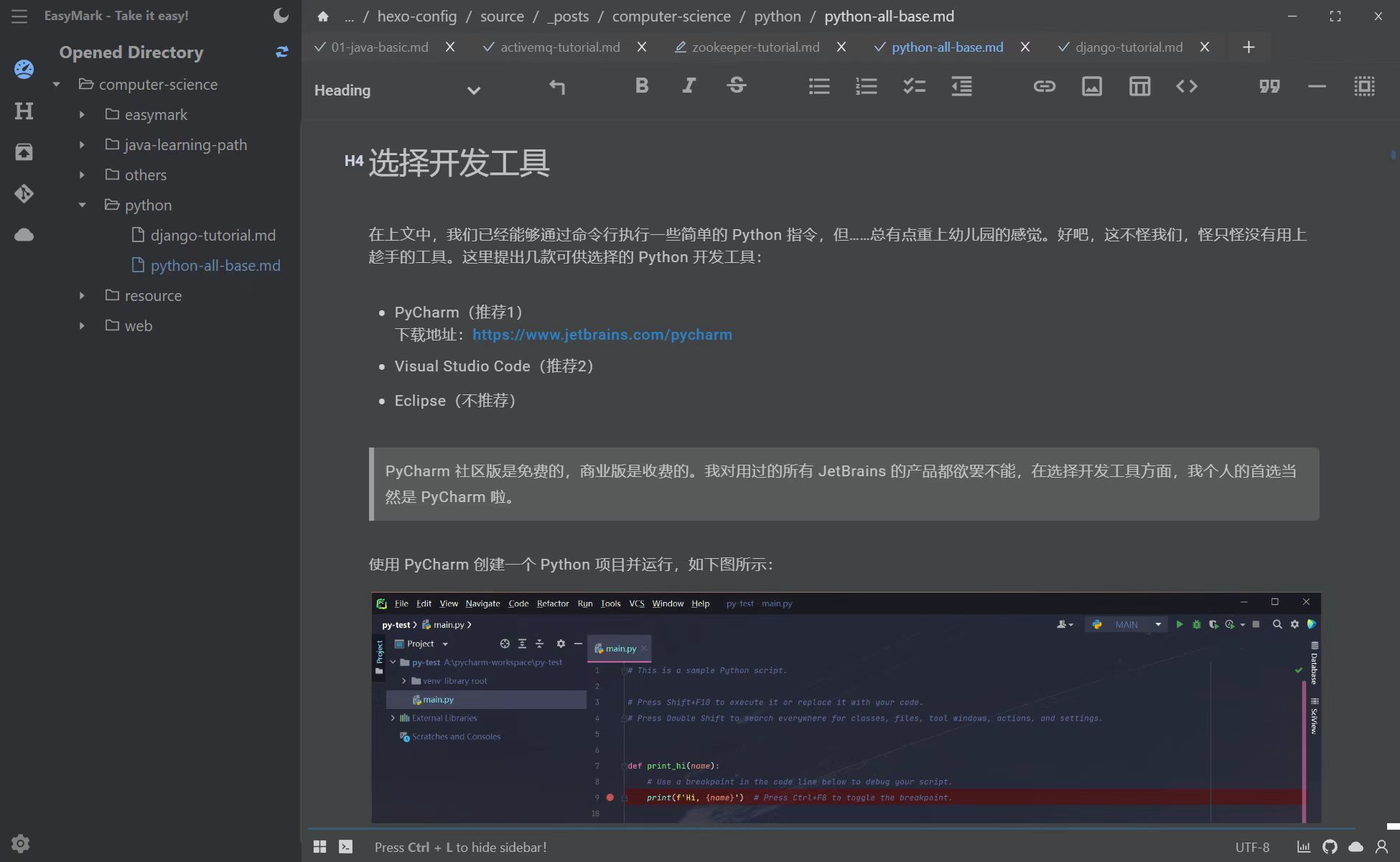Open the cloud sidebar icon
Screen dimensions: 1400x862
click(x=24, y=235)
